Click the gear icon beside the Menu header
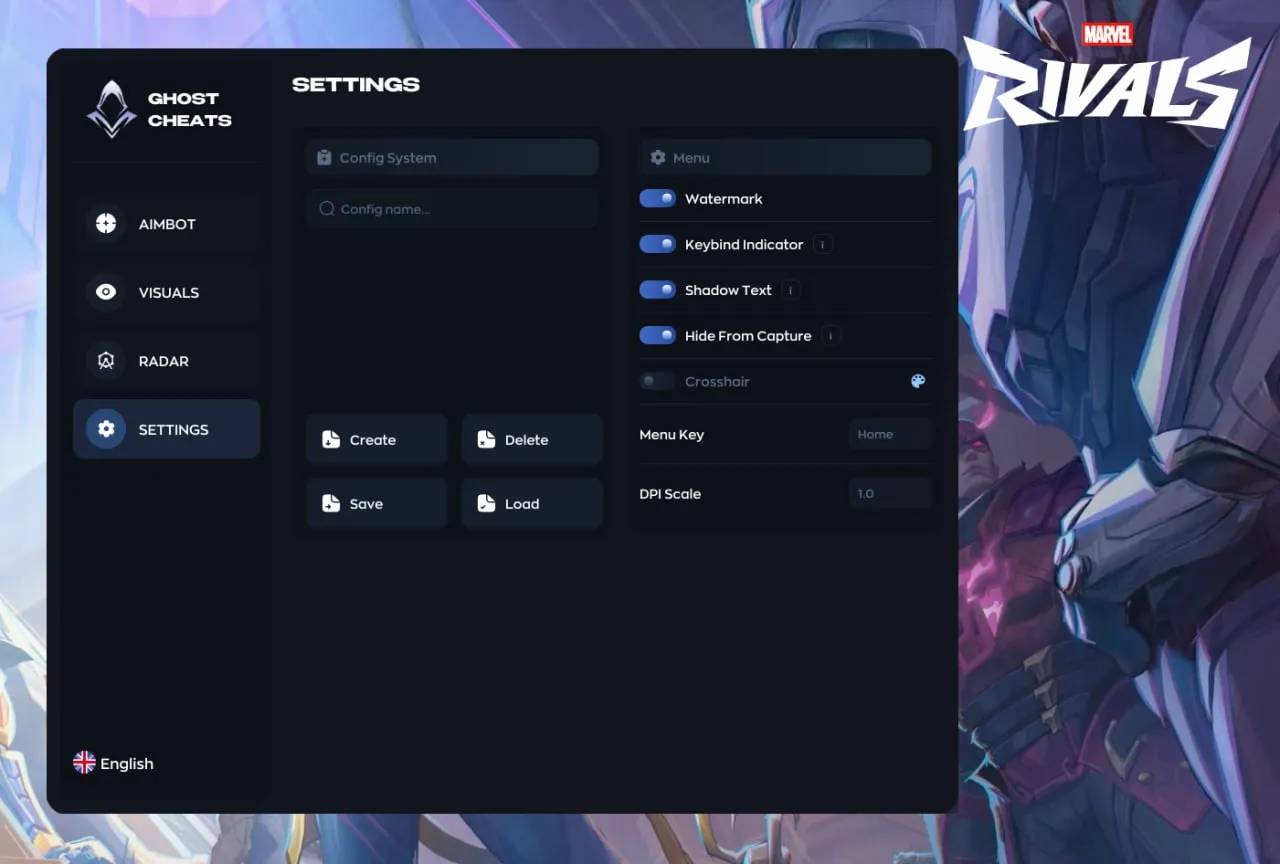Image resolution: width=1280 pixels, height=864 pixels. [x=658, y=157]
